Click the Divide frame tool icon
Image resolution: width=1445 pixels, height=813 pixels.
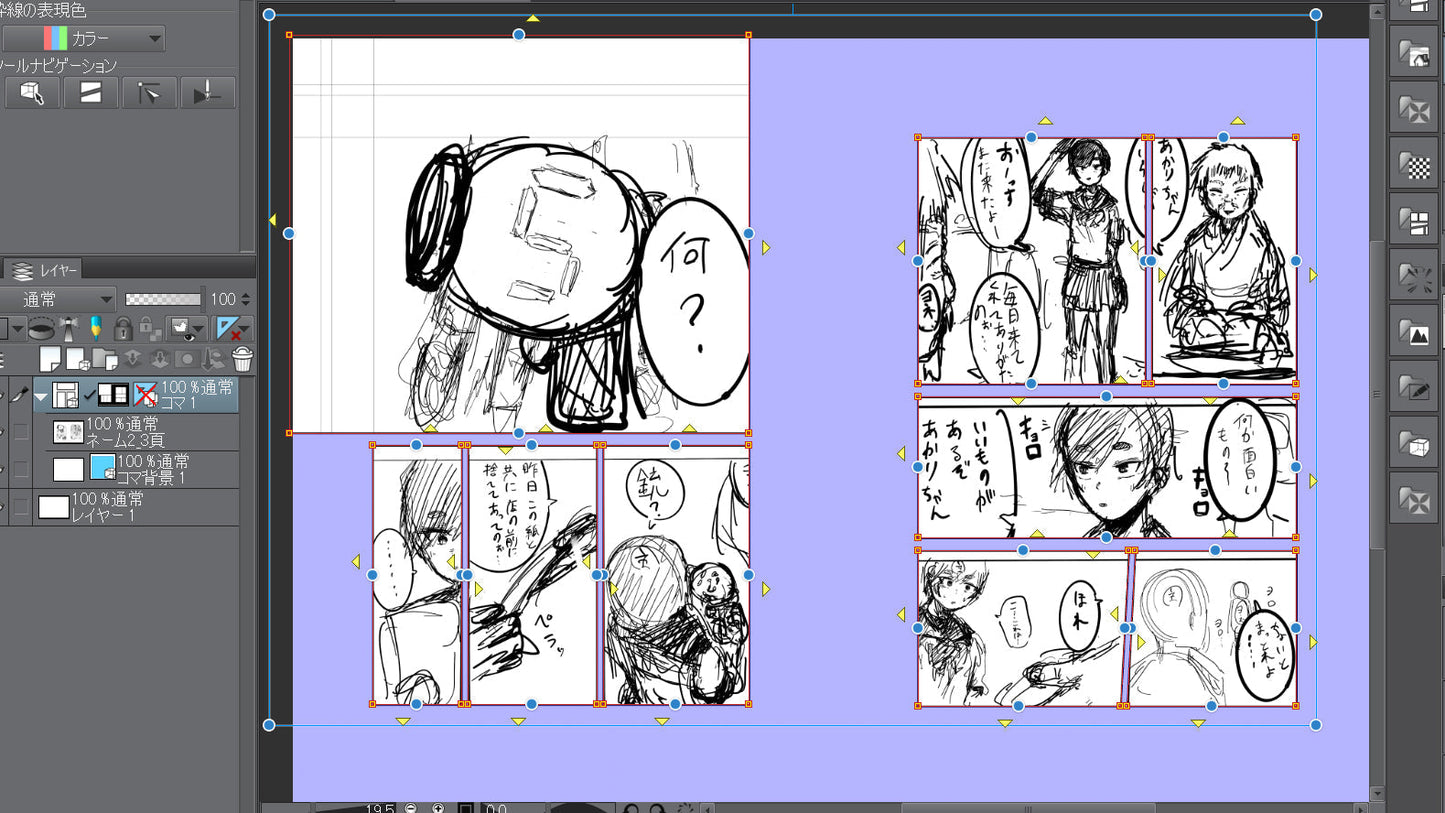(x=90, y=93)
